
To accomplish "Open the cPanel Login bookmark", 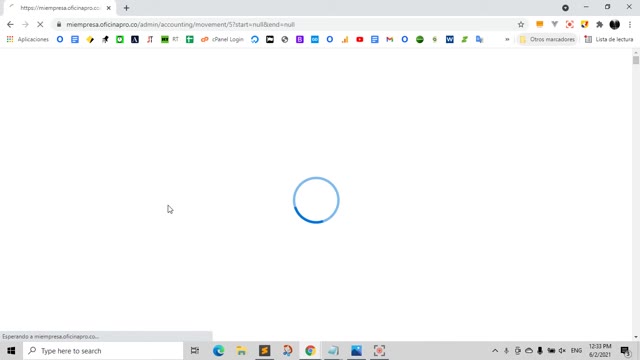I will click(x=222, y=40).
